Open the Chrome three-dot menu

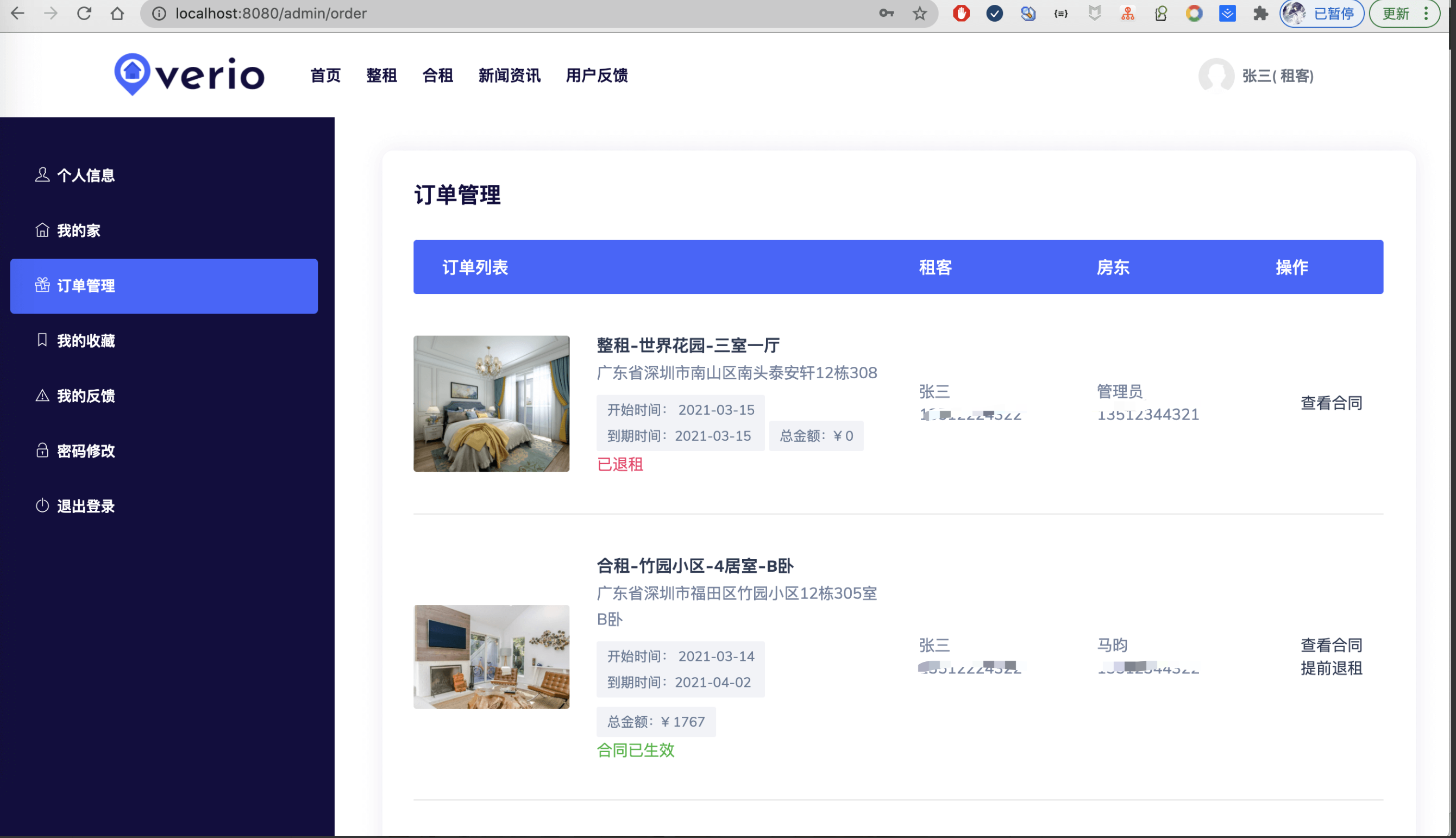coord(1426,13)
